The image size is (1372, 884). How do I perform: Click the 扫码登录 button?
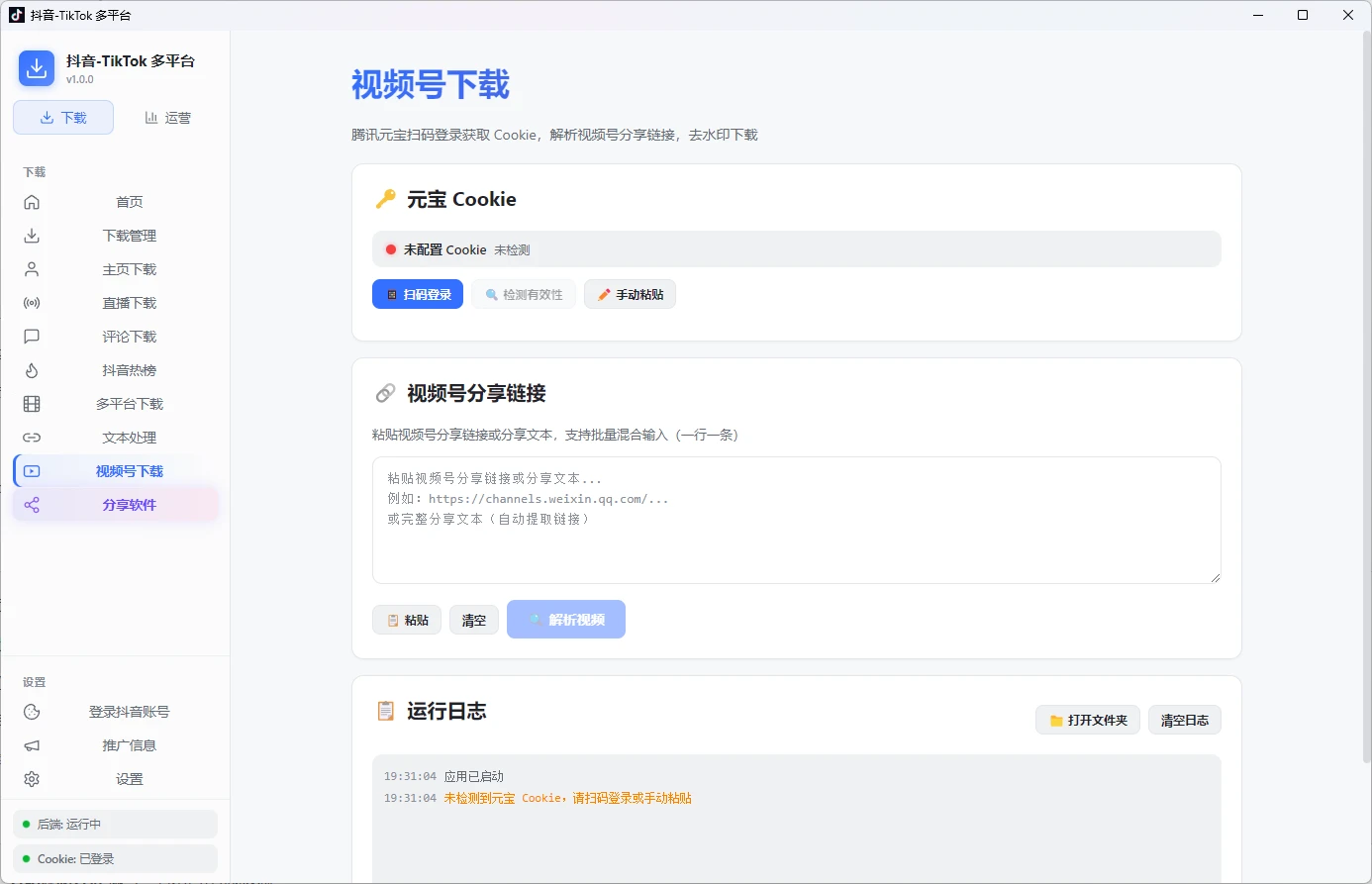tap(418, 294)
